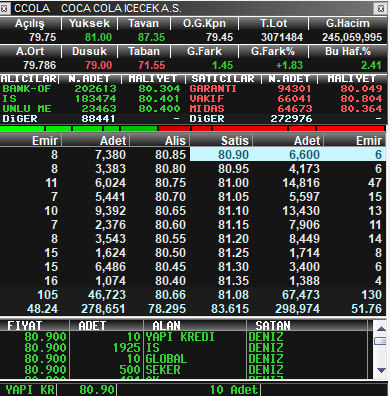Click Tavan value 87.35
This screenshot has width=390, height=396.
point(151,37)
